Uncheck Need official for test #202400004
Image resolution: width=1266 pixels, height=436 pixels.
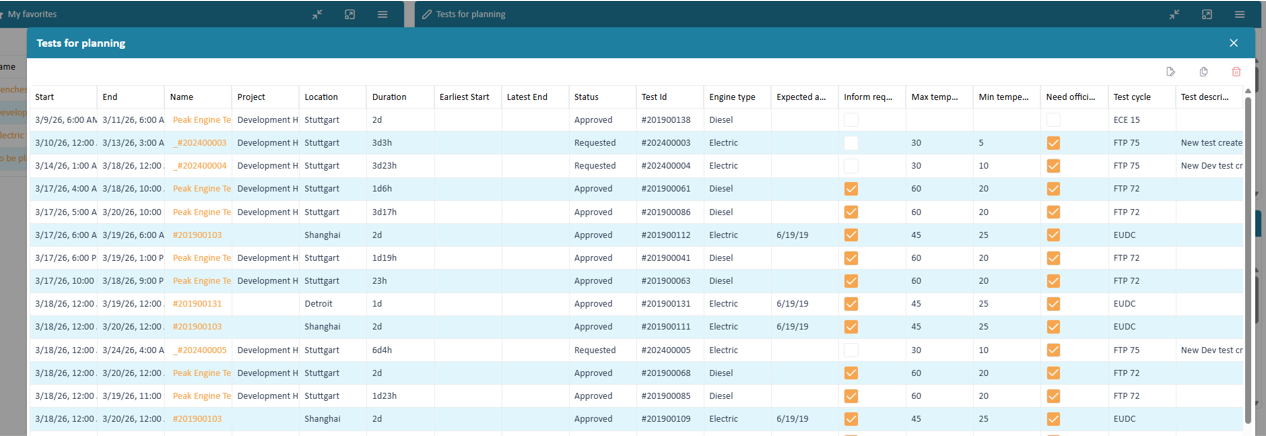1053,166
